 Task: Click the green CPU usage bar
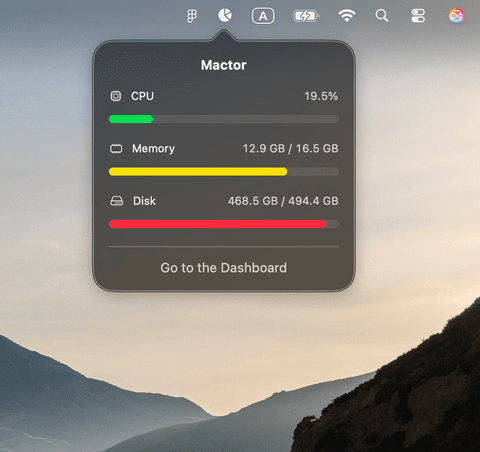click(x=131, y=119)
